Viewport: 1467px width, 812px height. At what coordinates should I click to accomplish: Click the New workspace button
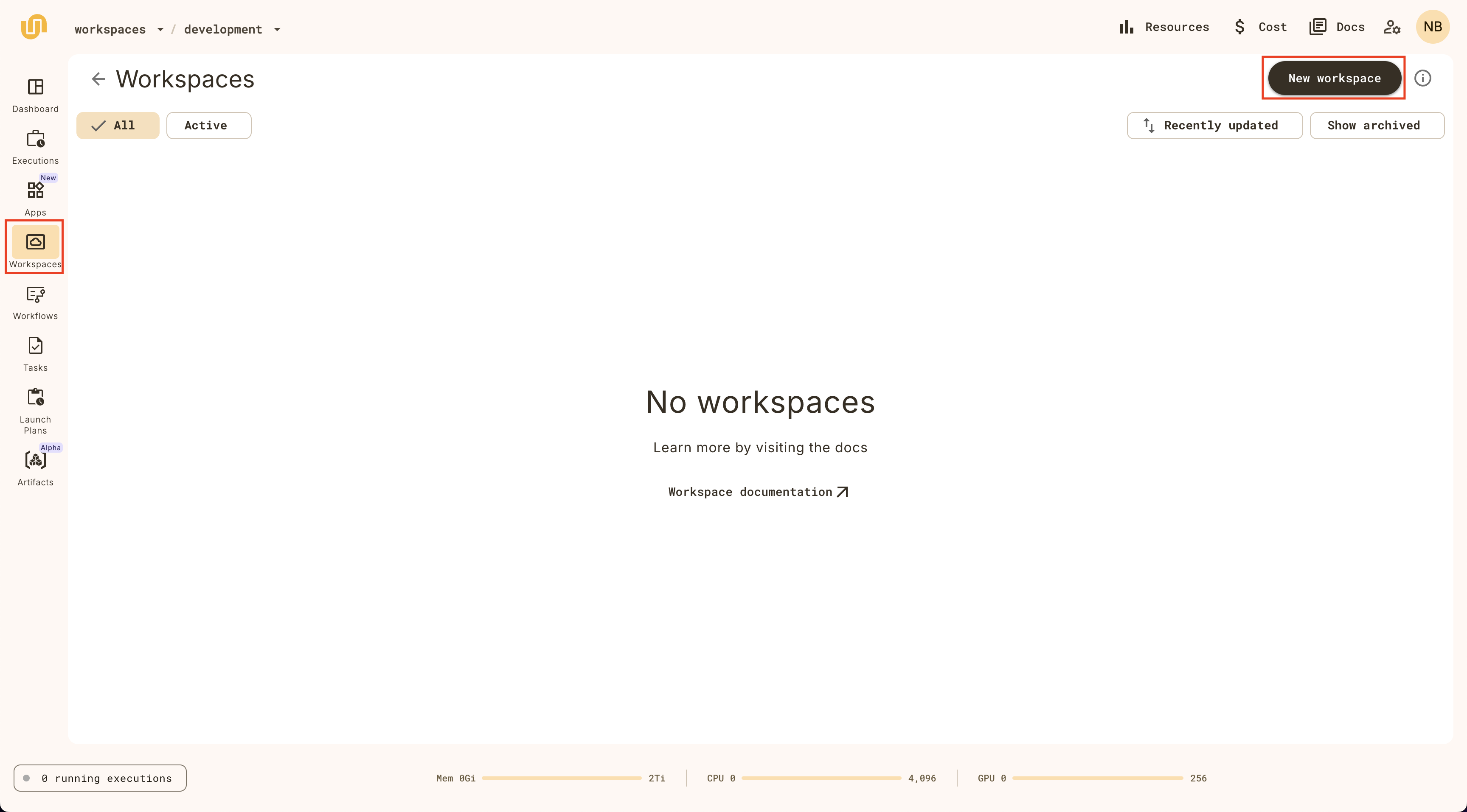(1334, 78)
